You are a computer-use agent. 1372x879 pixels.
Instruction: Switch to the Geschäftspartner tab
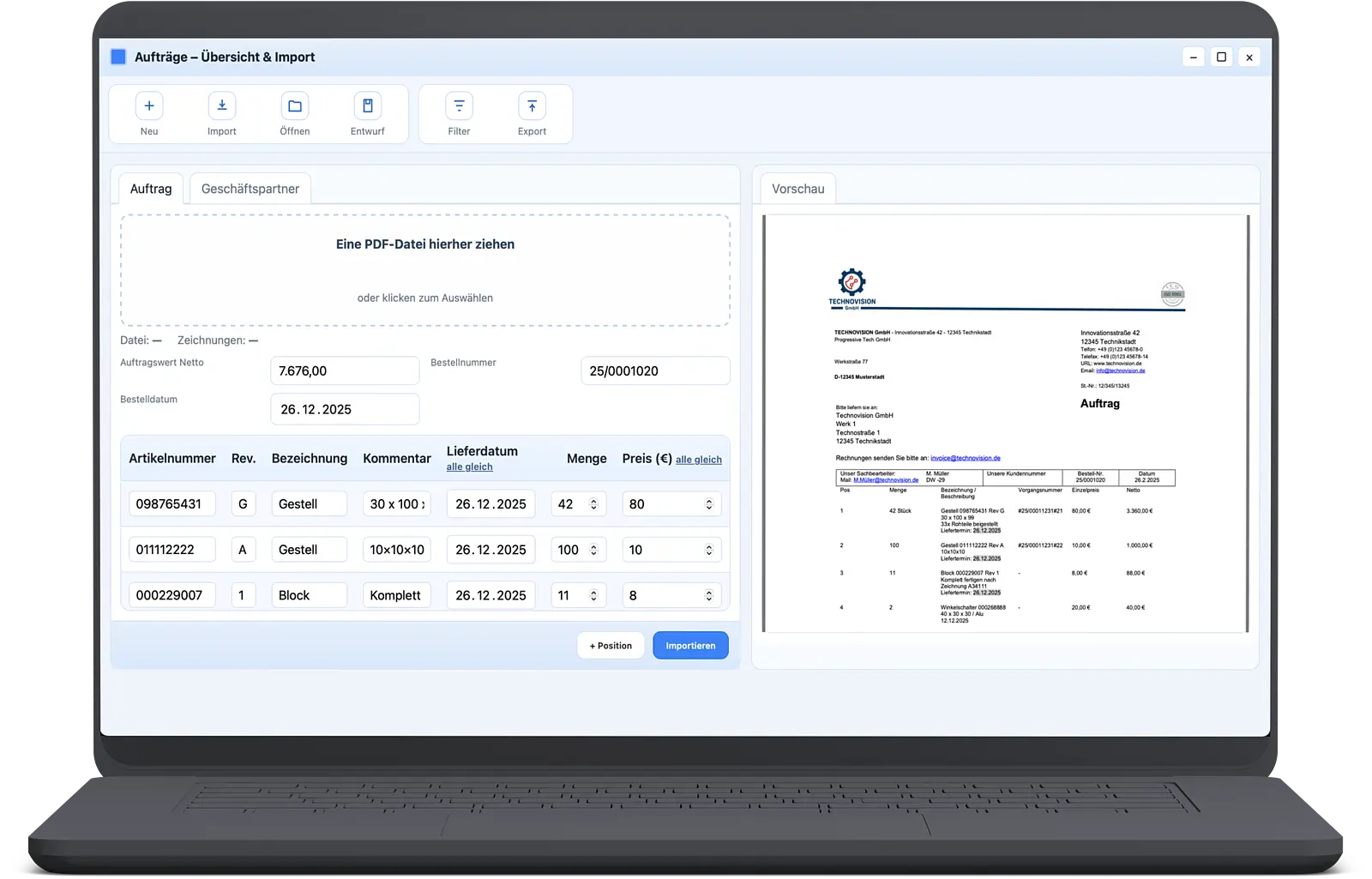[250, 189]
